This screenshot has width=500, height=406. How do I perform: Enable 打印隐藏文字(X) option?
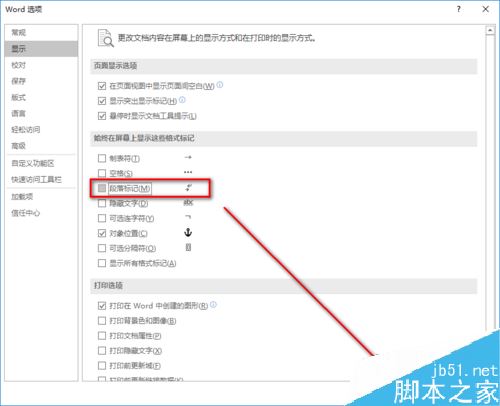pos(102,351)
